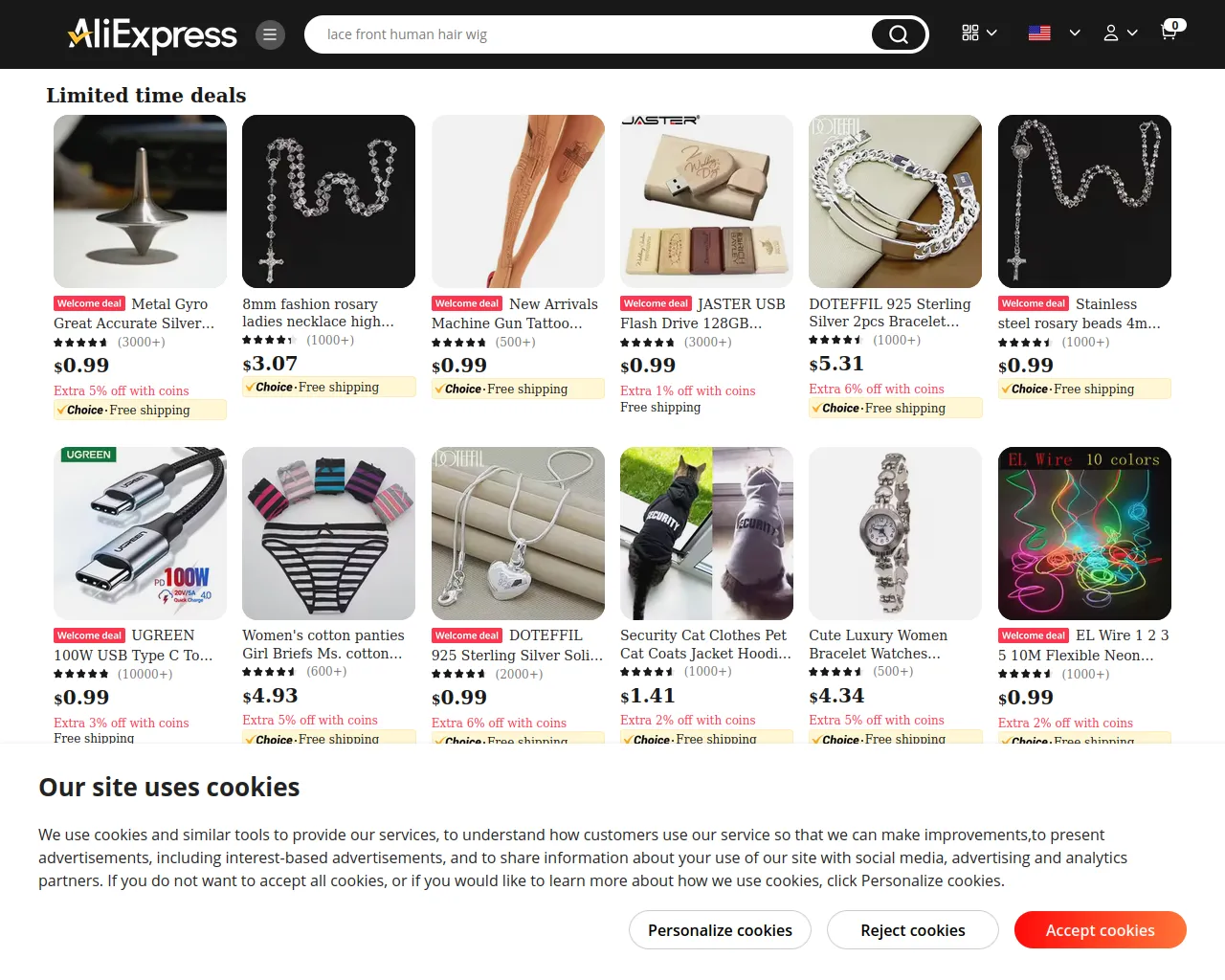Open the Cute Luxury Women Bracelet Watches link
The height and width of the screenshot is (980, 1225).
pyautogui.click(x=878, y=644)
